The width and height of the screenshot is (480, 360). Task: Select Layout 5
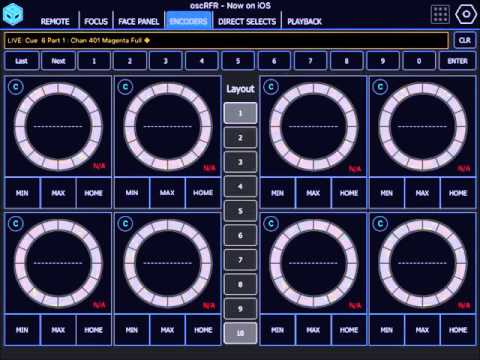pos(240,211)
